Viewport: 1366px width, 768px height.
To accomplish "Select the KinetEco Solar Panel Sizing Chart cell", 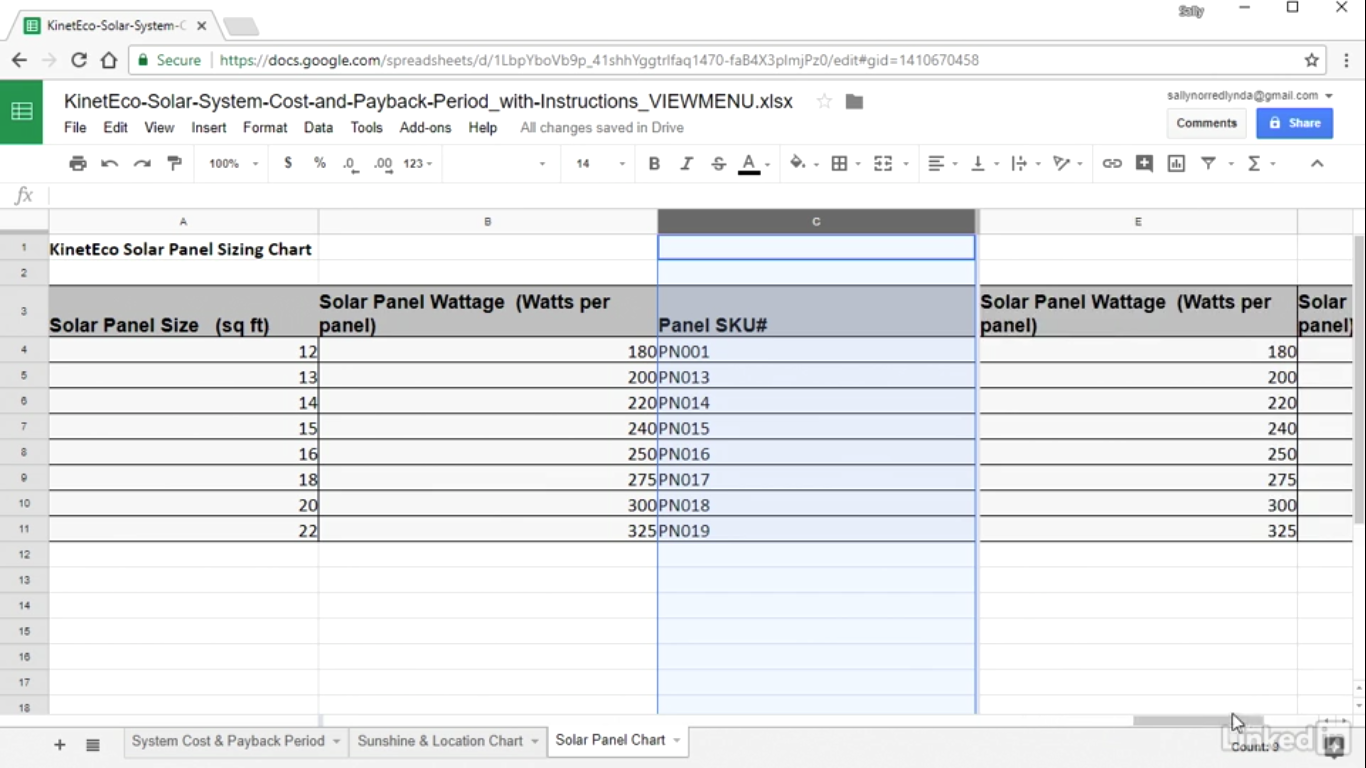I will (183, 248).
